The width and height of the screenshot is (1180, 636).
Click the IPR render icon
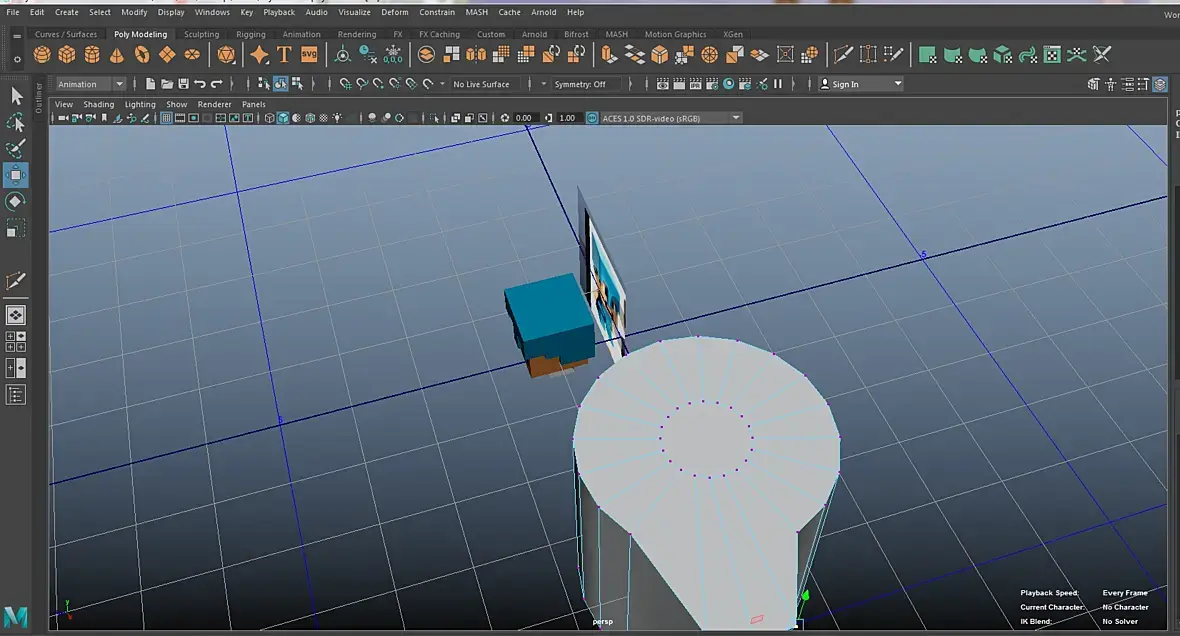pos(695,84)
